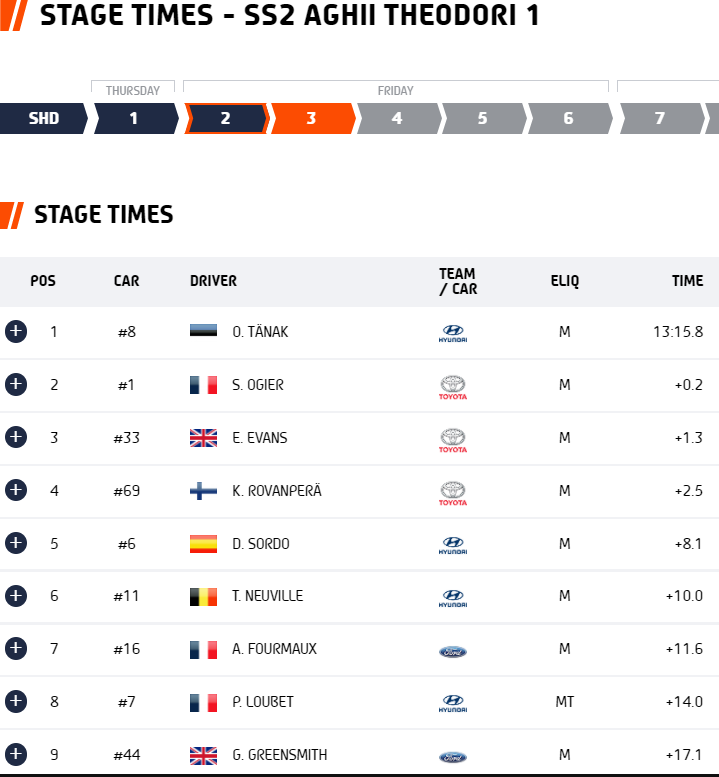Click the Estonian flag beside O. Tänak
The image size is (719, 777).
tap(203, 331)
